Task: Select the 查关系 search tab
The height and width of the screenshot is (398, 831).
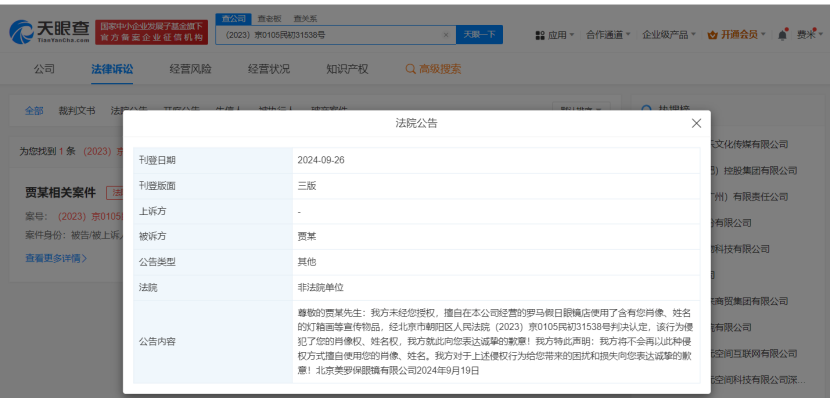Action: click(305, 19)
